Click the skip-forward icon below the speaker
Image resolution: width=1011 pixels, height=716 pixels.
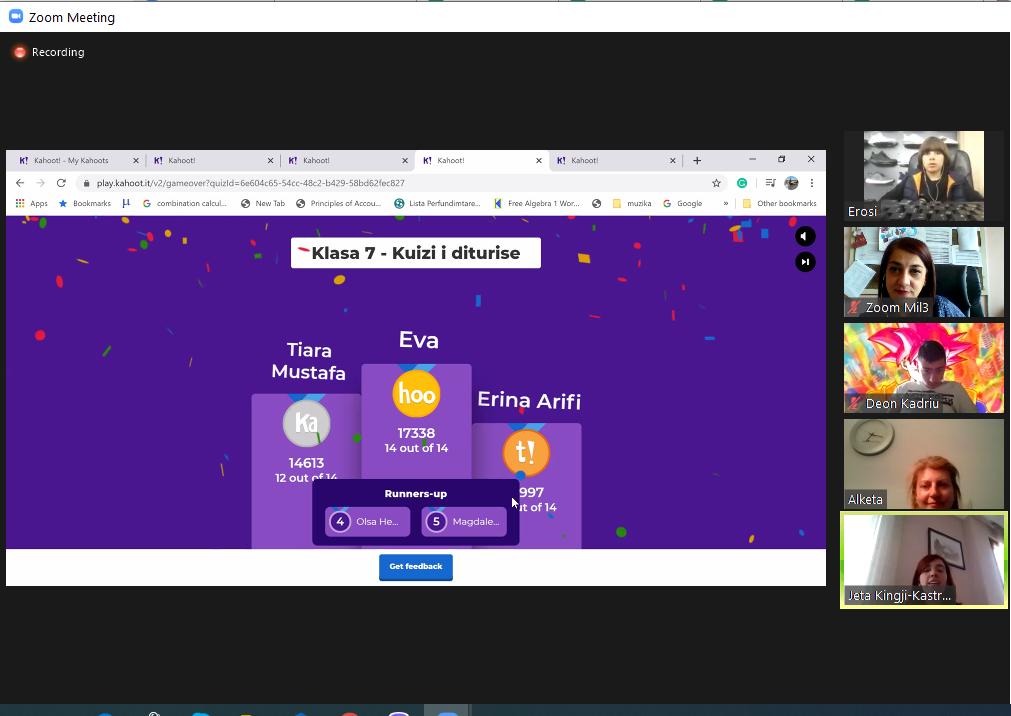coord(805,262)
